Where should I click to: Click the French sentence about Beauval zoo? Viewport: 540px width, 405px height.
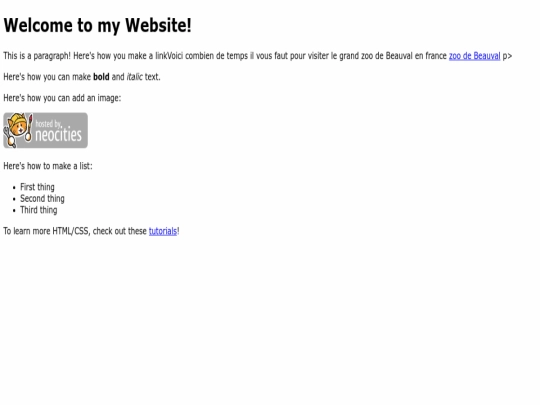pos(307,56)
